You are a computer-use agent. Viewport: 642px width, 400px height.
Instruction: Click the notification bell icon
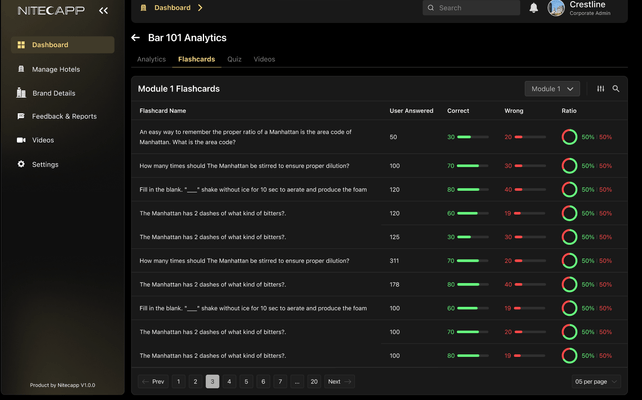pyautogui.click(x=533, y=8)
